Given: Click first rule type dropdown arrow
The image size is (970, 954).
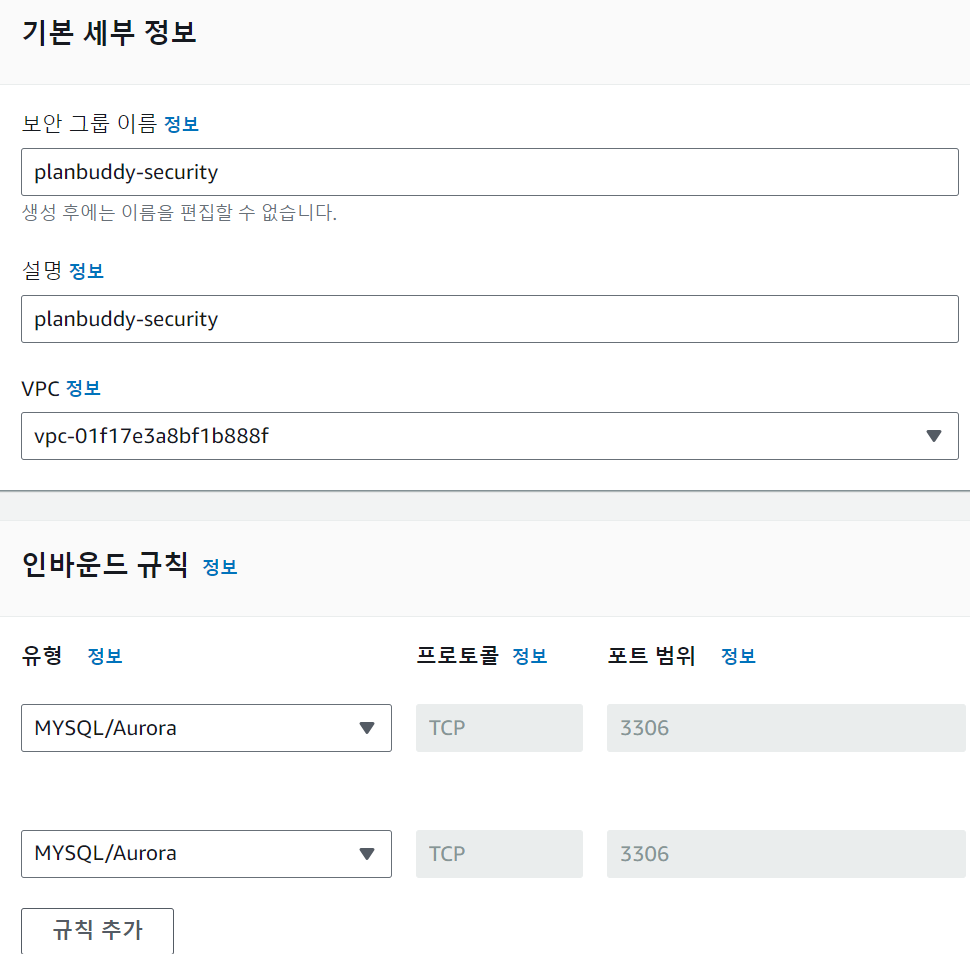Looking at the screenshot, I should point(367,728).
